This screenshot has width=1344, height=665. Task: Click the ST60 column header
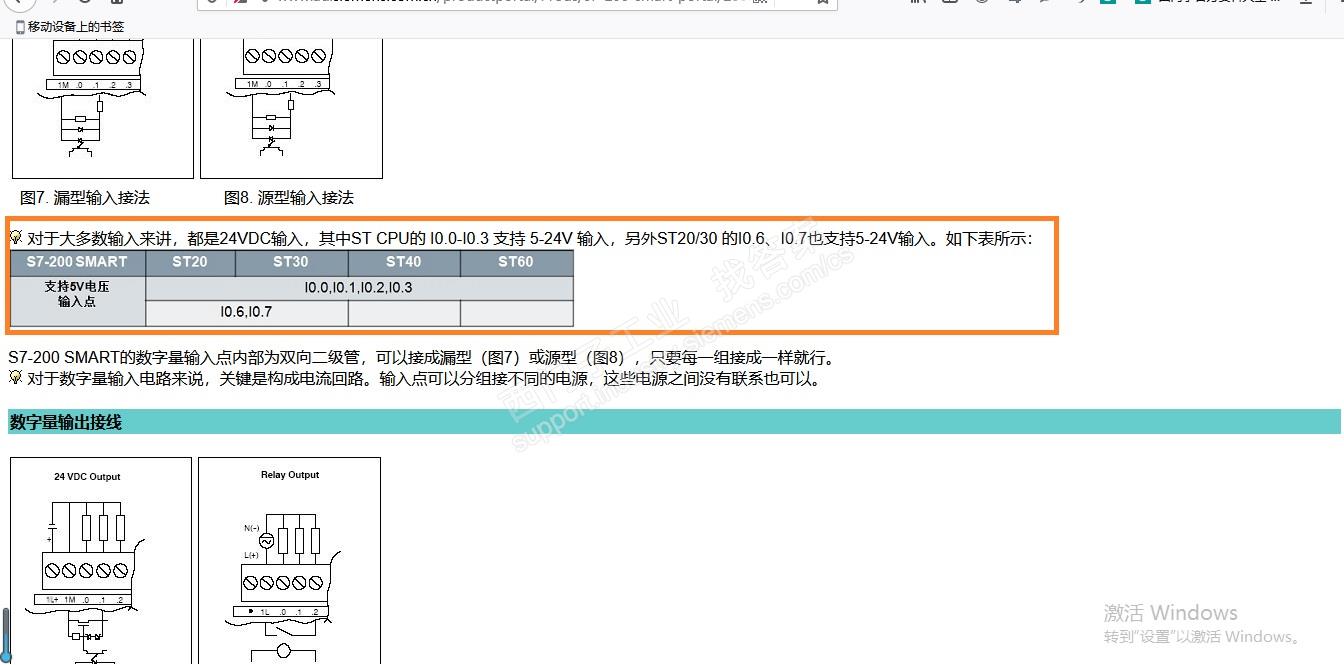click(x=516, y=262)
